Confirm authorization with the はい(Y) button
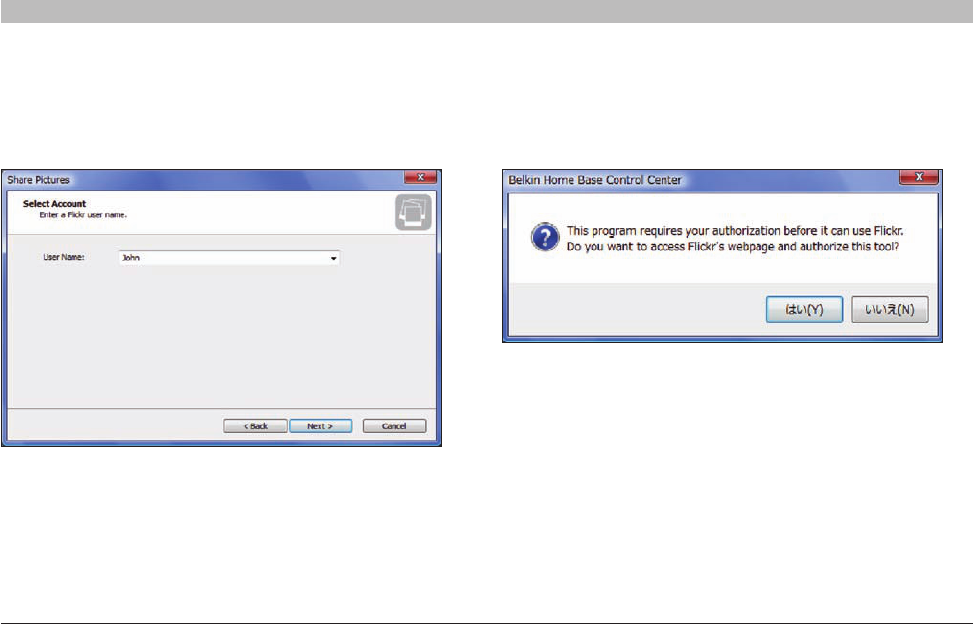Viewport: 973px width, 624px height. 804,309
